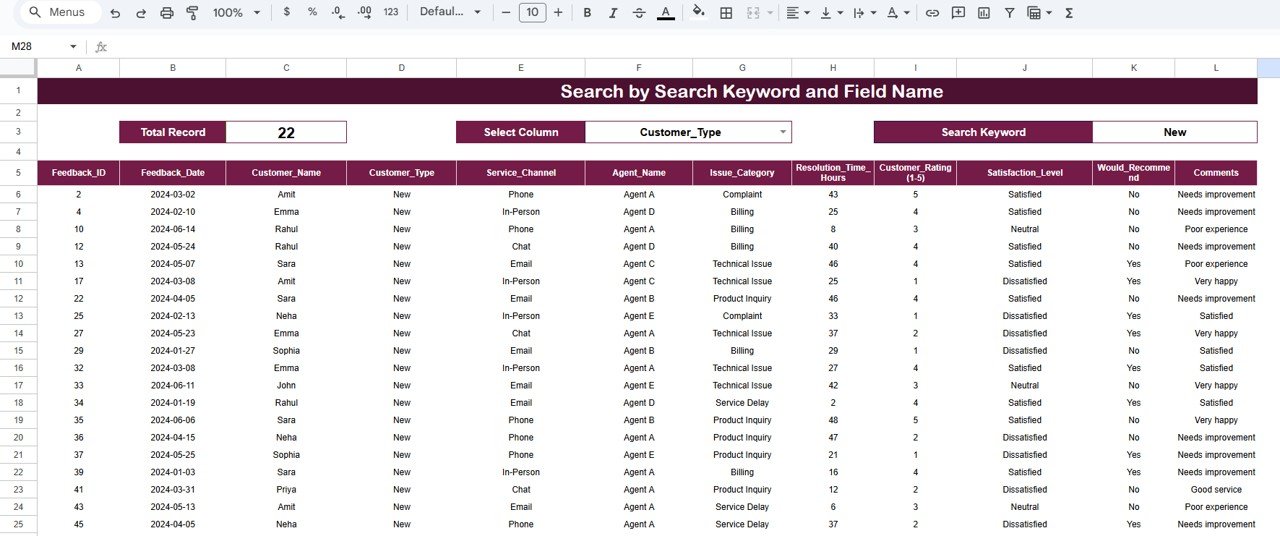This screenshot has height=536, width=1280.
Task: Format as currency with dollar button
Action: [x=288, y=13]
